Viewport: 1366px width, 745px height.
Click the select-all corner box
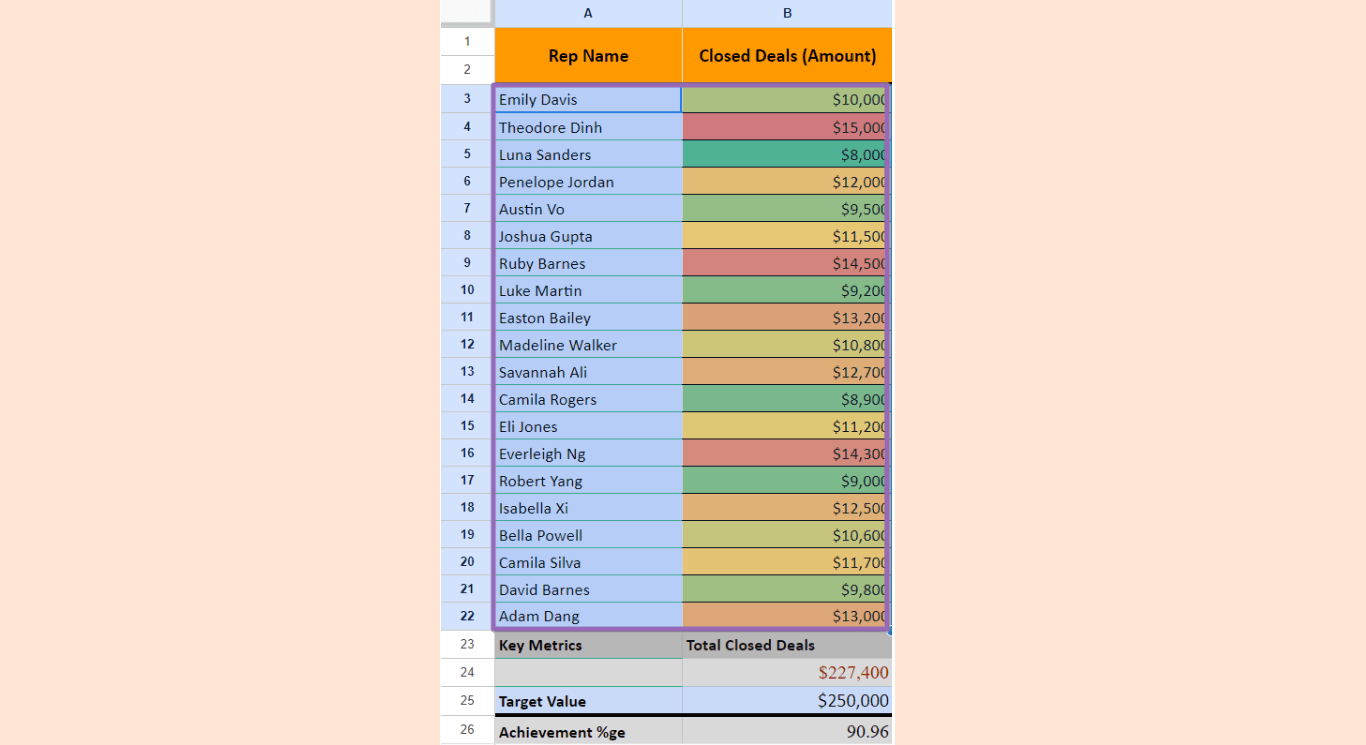point(467,13)
